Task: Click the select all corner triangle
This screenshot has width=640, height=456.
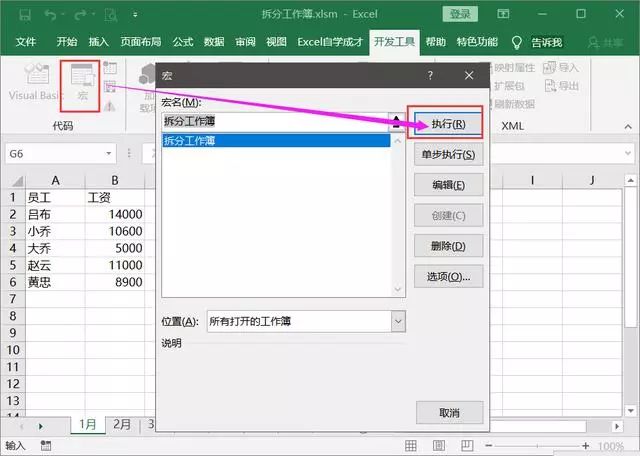Action: point(17,181)
